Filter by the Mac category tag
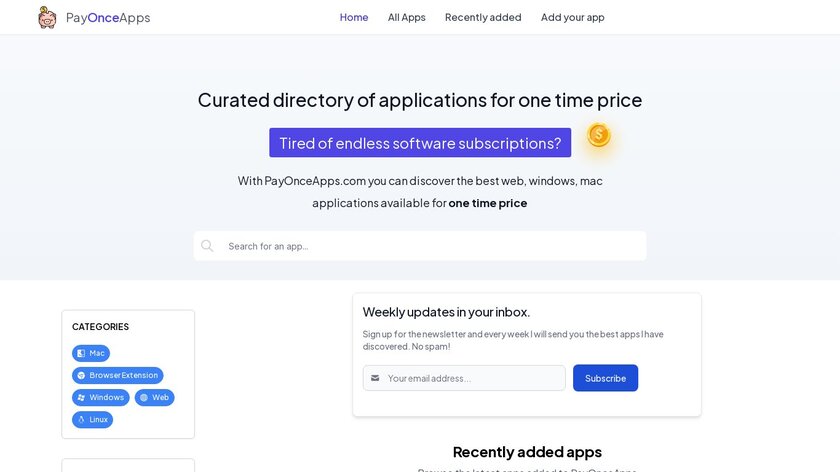840x472 pixels. click(x=91, y=353)
